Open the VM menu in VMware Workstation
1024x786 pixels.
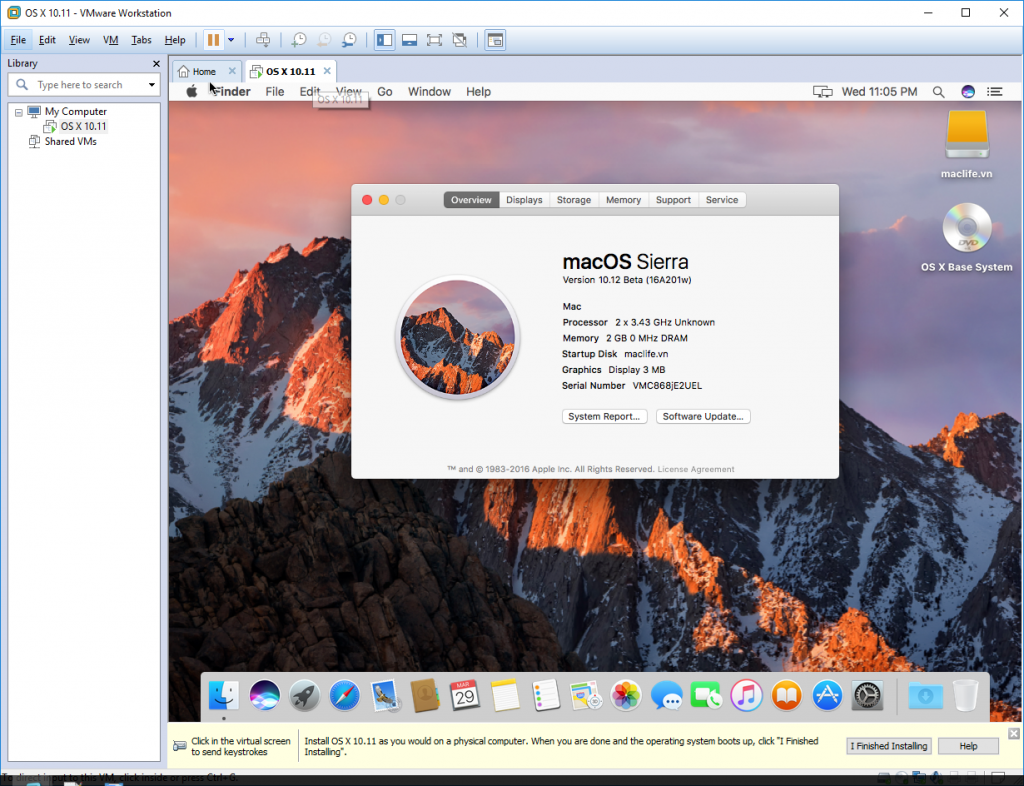click(x=110, y=39)
